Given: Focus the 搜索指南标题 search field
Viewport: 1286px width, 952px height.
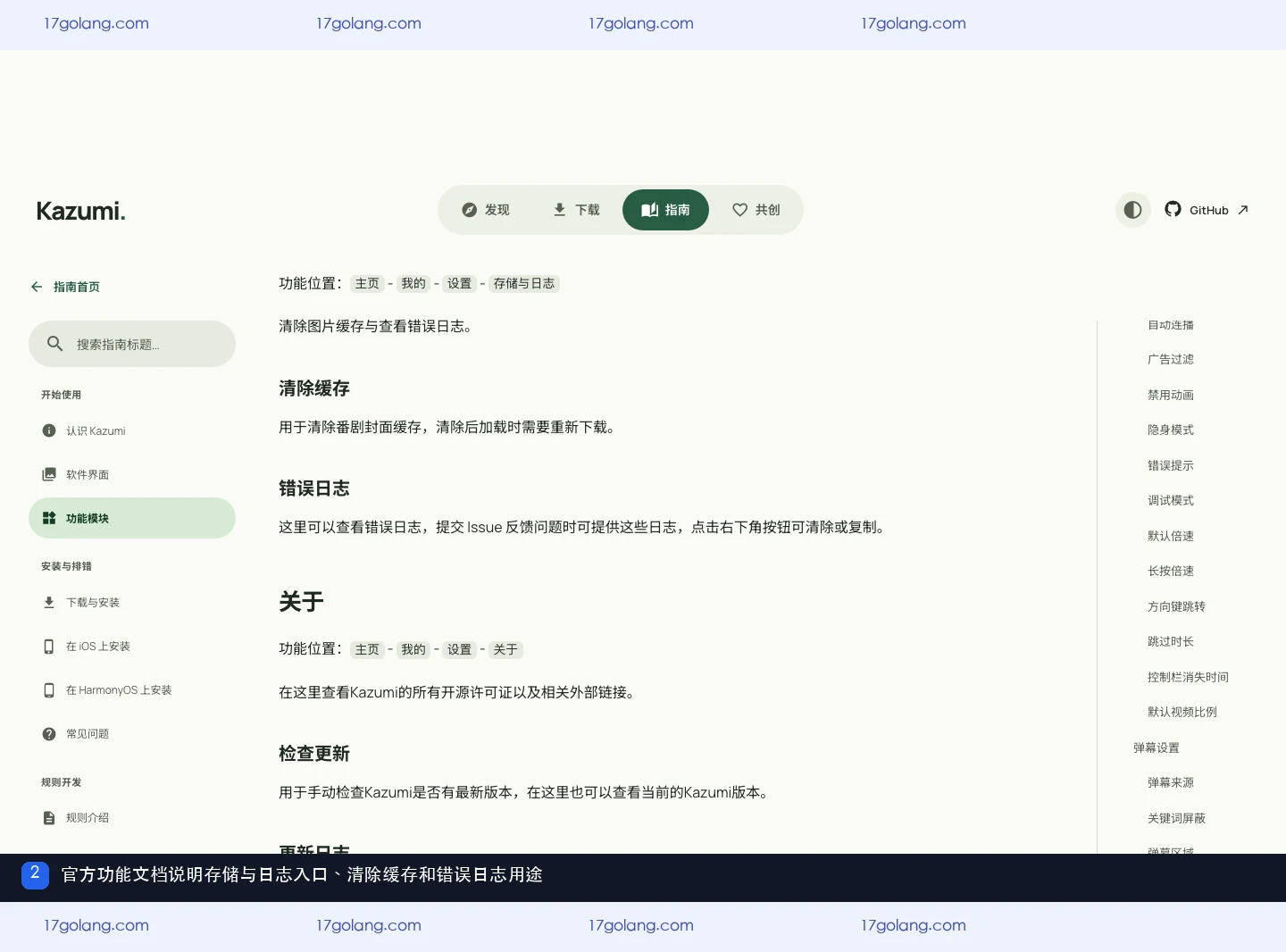Looking at the screenshot, I should click(132, 344).
